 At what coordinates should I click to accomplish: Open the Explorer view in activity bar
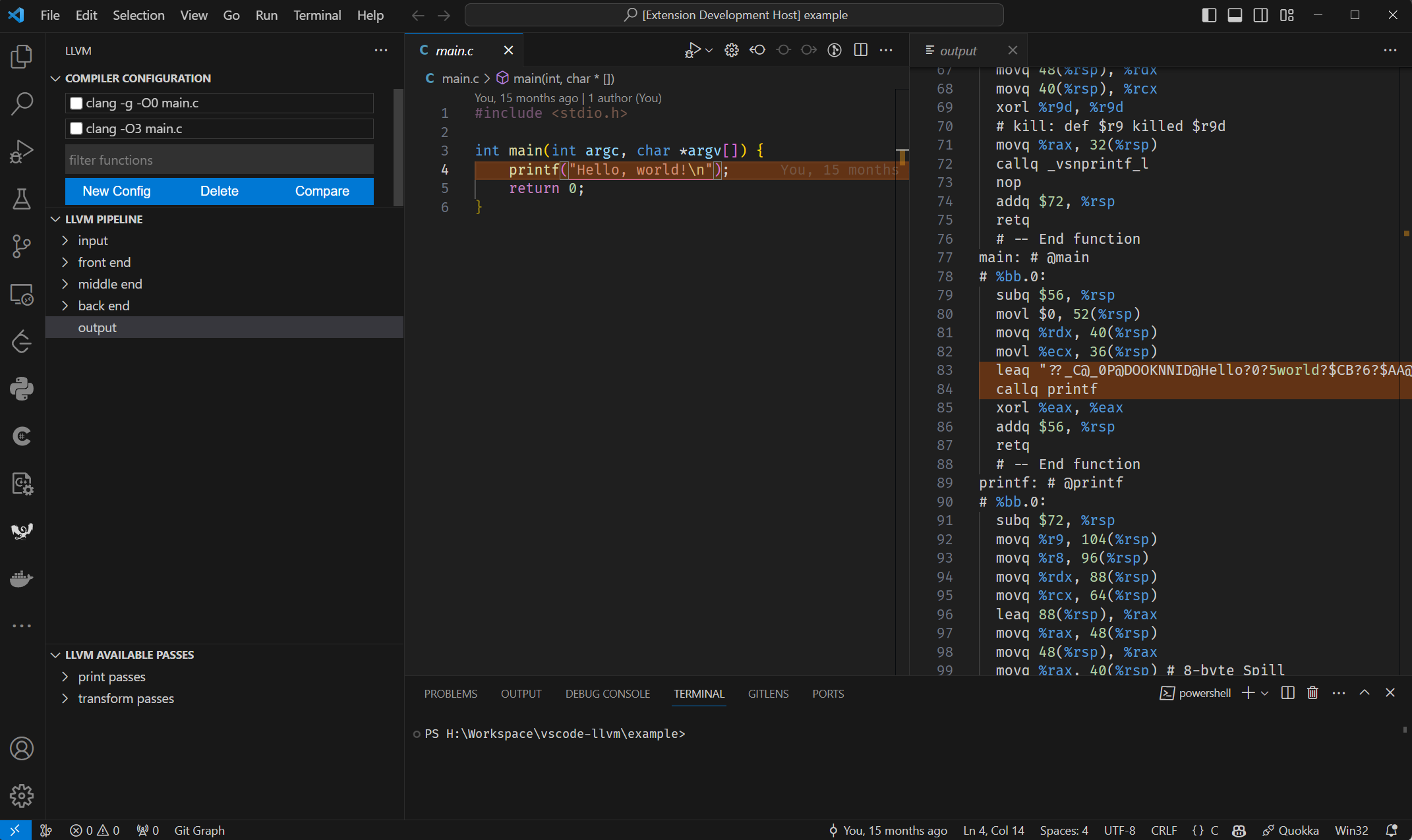tap(22, 57)
